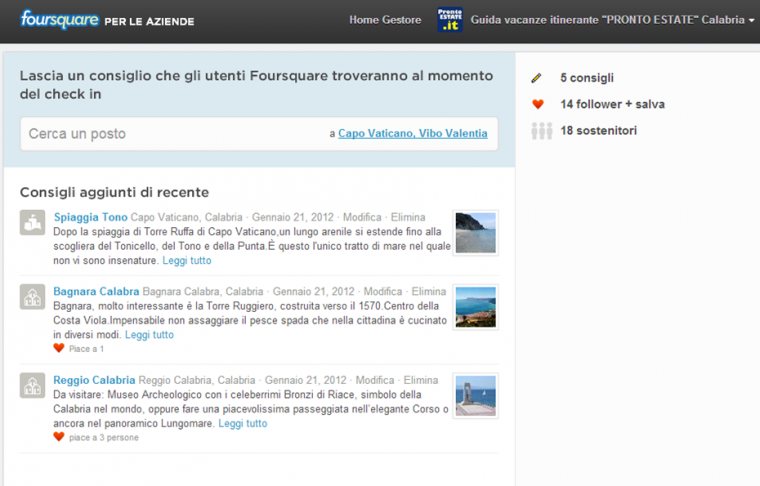Click the Consigli aggiunti di recente heading
The image size is (760, 486).
[x=114, y=192]
